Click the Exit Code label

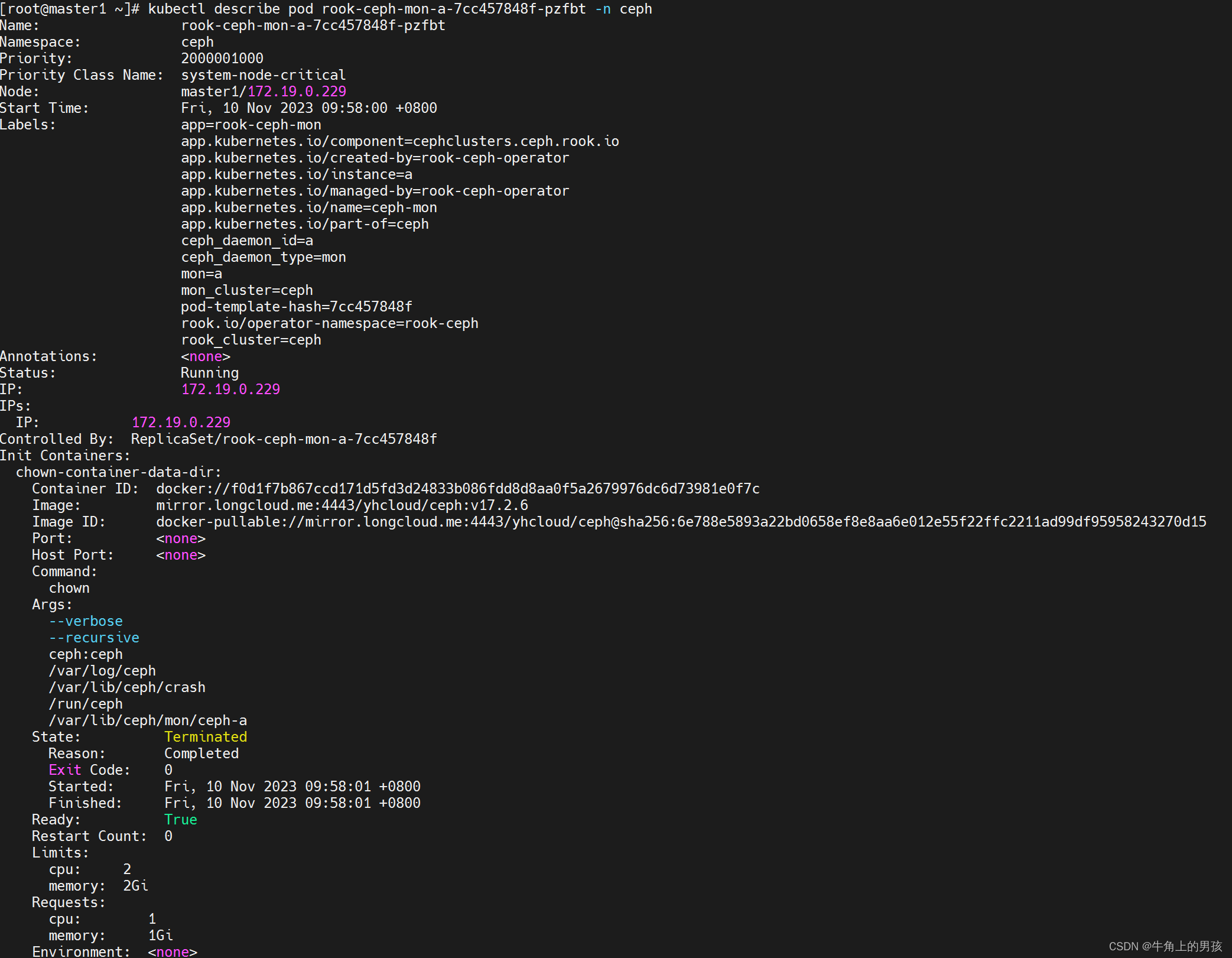(x=89, y=770)
